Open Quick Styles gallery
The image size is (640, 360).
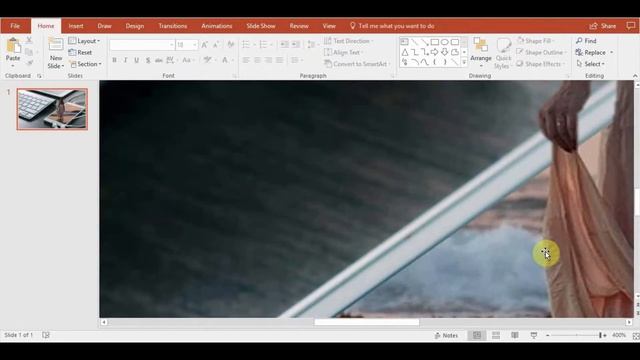[503, 53]
